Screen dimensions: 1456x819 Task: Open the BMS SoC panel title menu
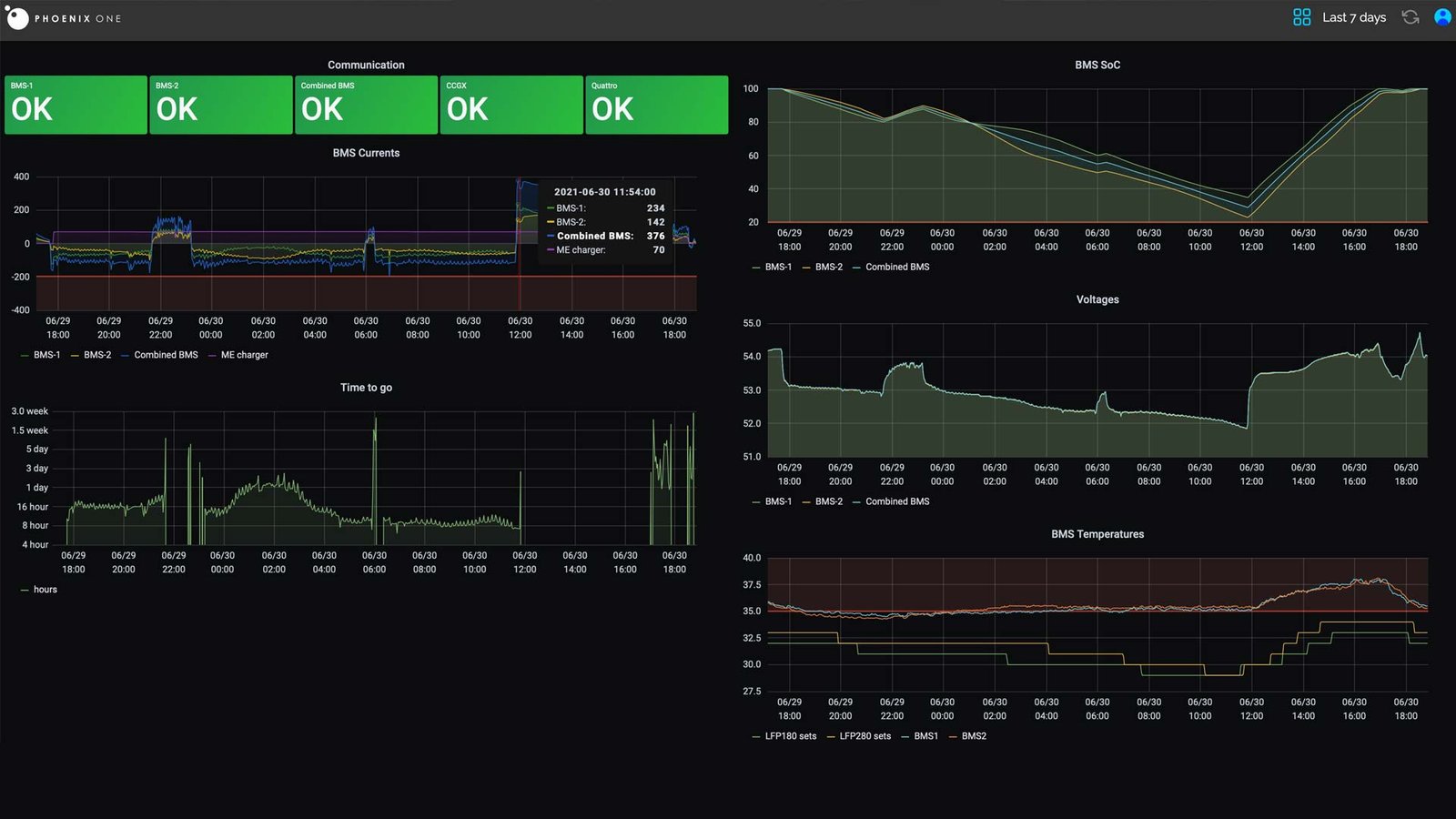[x=1097, y=65]
